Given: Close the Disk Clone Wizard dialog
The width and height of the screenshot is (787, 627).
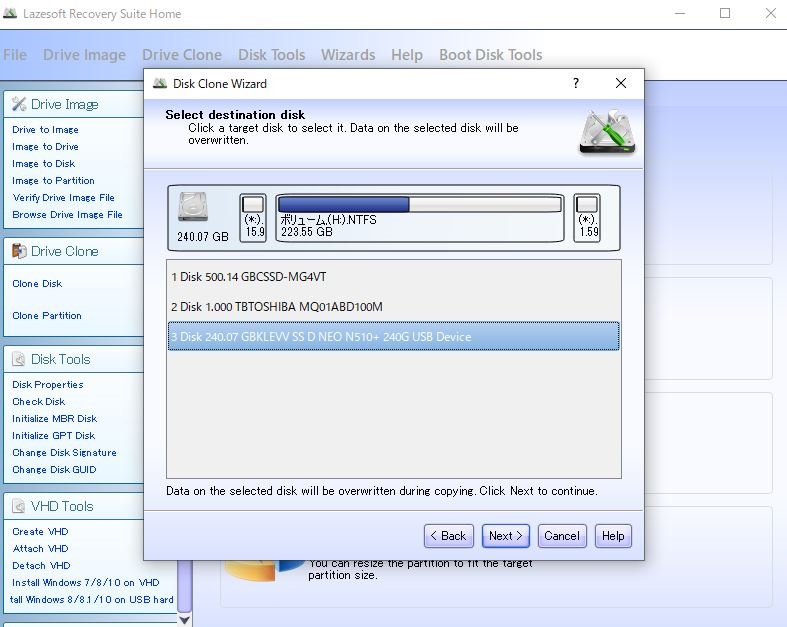Looking at the screenshot, I should 621,83.
